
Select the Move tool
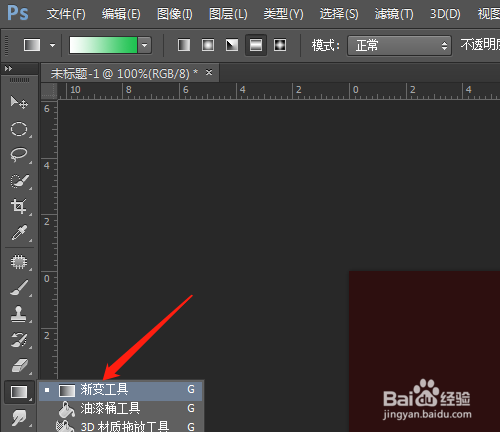19,102
